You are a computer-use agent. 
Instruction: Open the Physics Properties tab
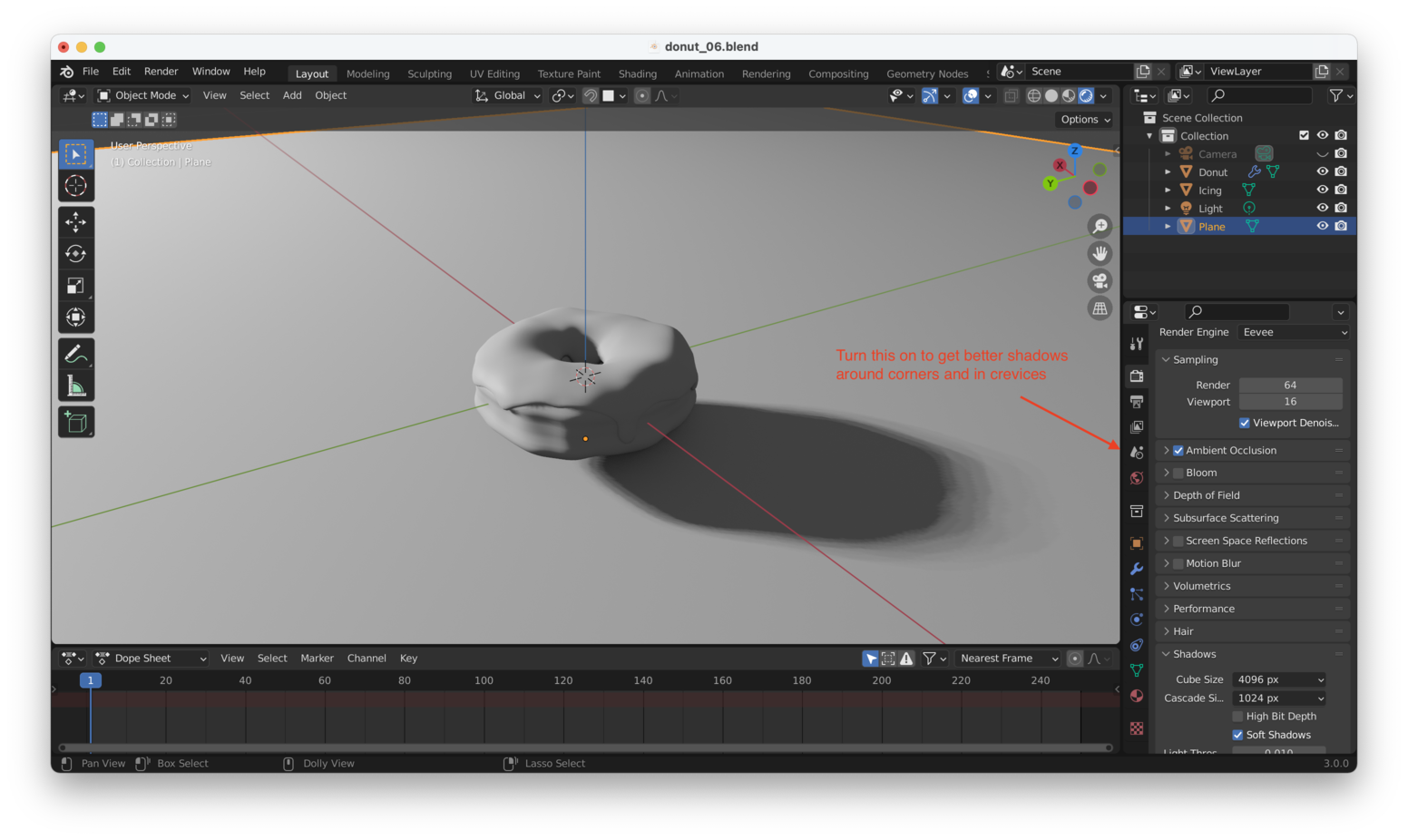[x=1136, y=619]
